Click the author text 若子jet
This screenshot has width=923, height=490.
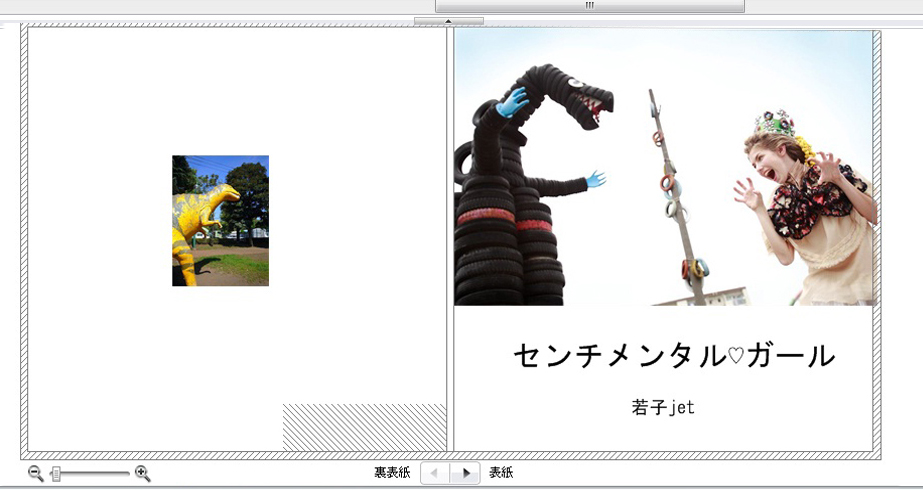(663, 408)
